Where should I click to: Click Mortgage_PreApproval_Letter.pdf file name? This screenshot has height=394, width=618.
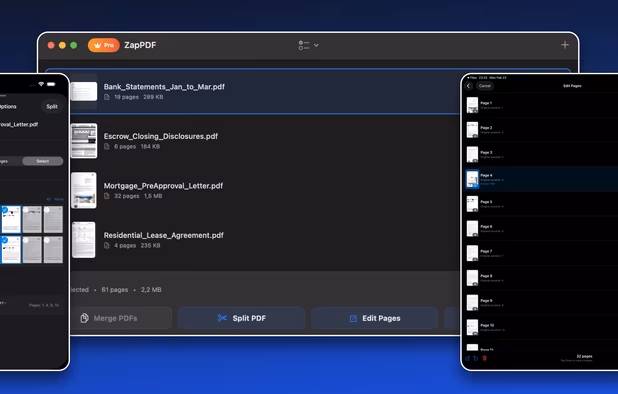[163, 186]
